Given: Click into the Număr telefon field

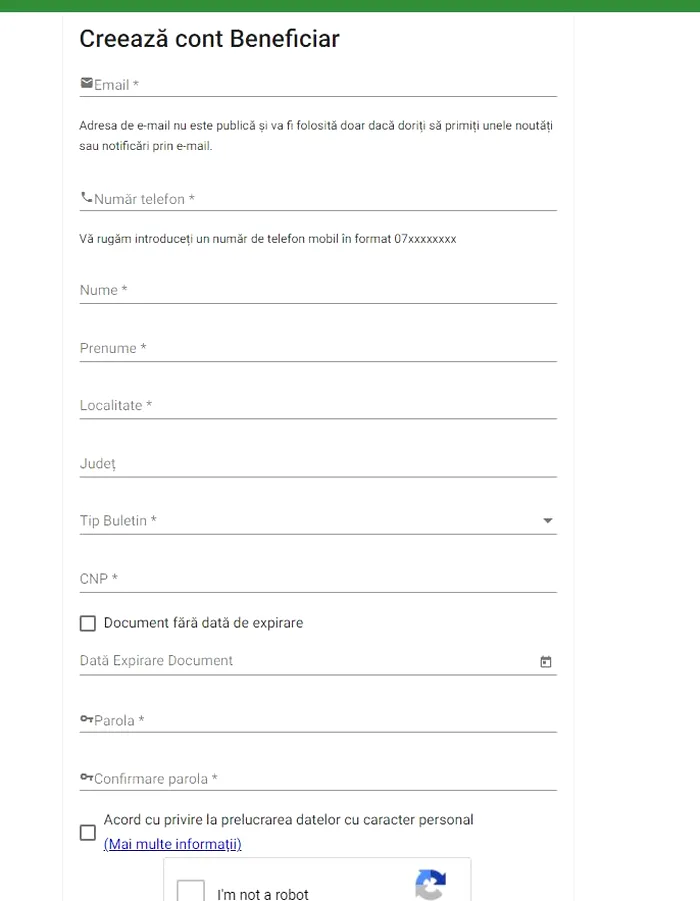Looking at the screenshot, I should coord(320,199).
